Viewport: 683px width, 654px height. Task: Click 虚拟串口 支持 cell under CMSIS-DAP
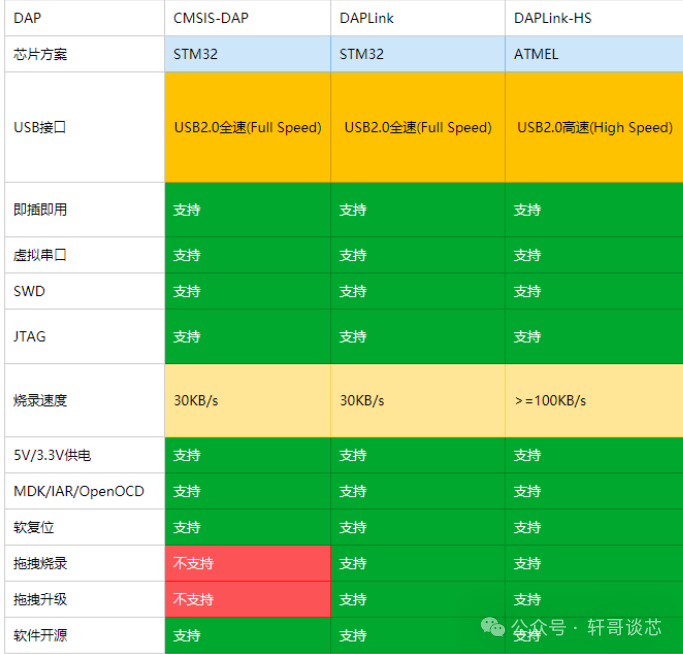point(247,255)
